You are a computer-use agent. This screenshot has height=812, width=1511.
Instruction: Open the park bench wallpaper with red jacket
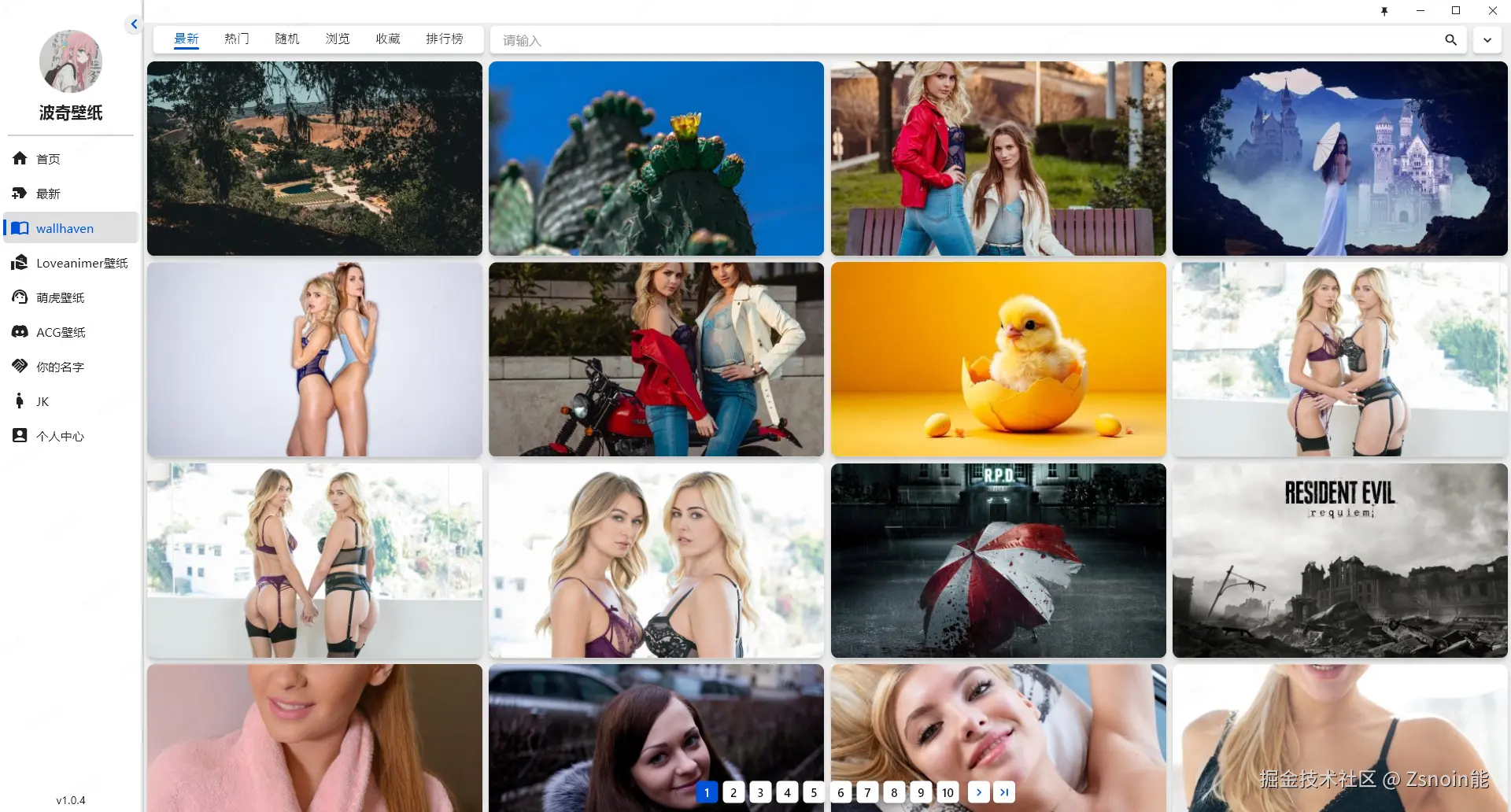999,158
